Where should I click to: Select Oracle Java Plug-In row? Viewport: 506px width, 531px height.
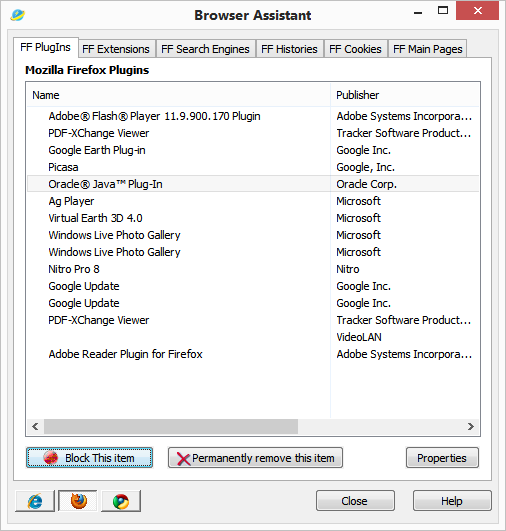tap(253, 184)
